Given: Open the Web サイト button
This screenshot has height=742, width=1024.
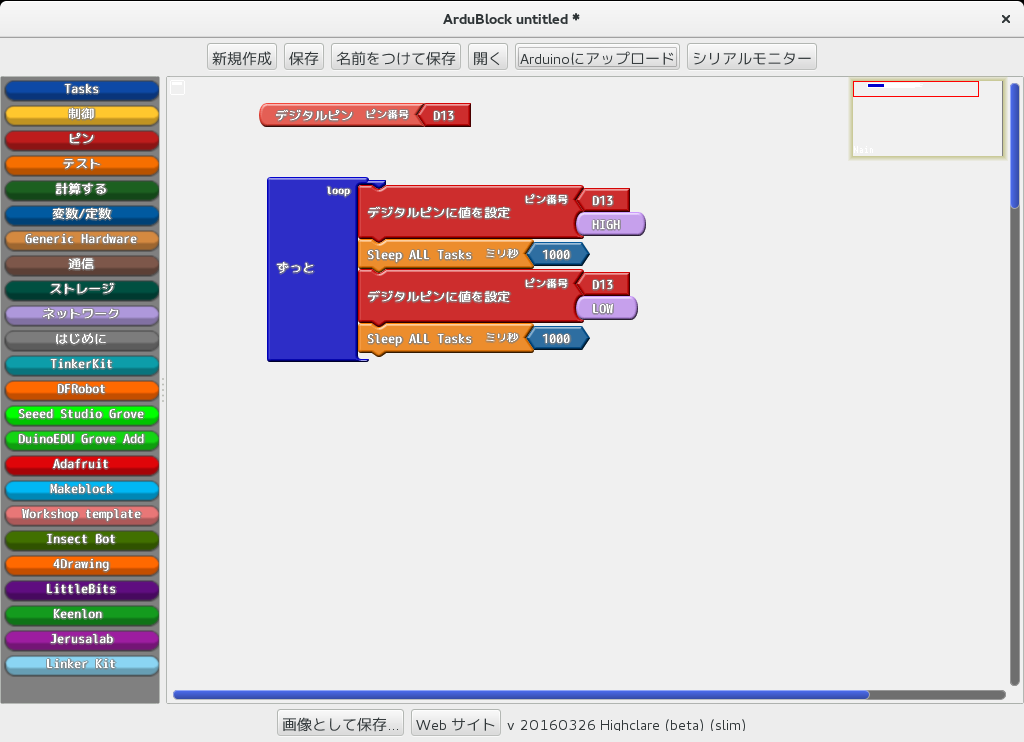Looking at the screenshot, I should [456, 724].
